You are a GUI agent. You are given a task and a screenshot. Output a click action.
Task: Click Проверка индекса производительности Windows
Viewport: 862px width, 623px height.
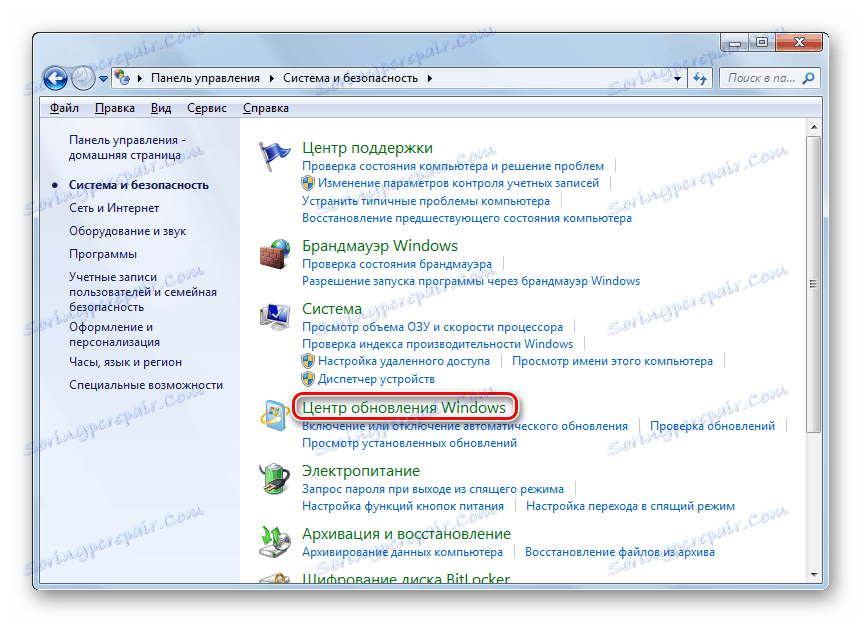point(438,344)
